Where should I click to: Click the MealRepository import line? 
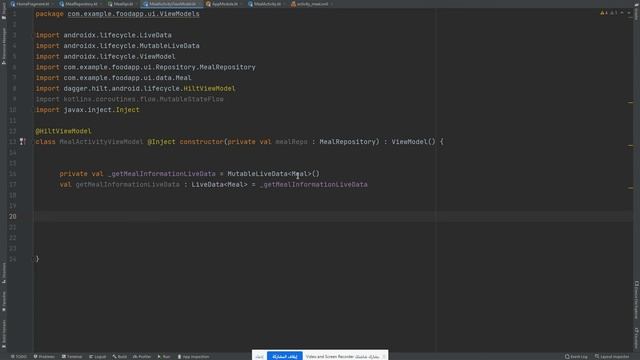[x=145, y=67]
